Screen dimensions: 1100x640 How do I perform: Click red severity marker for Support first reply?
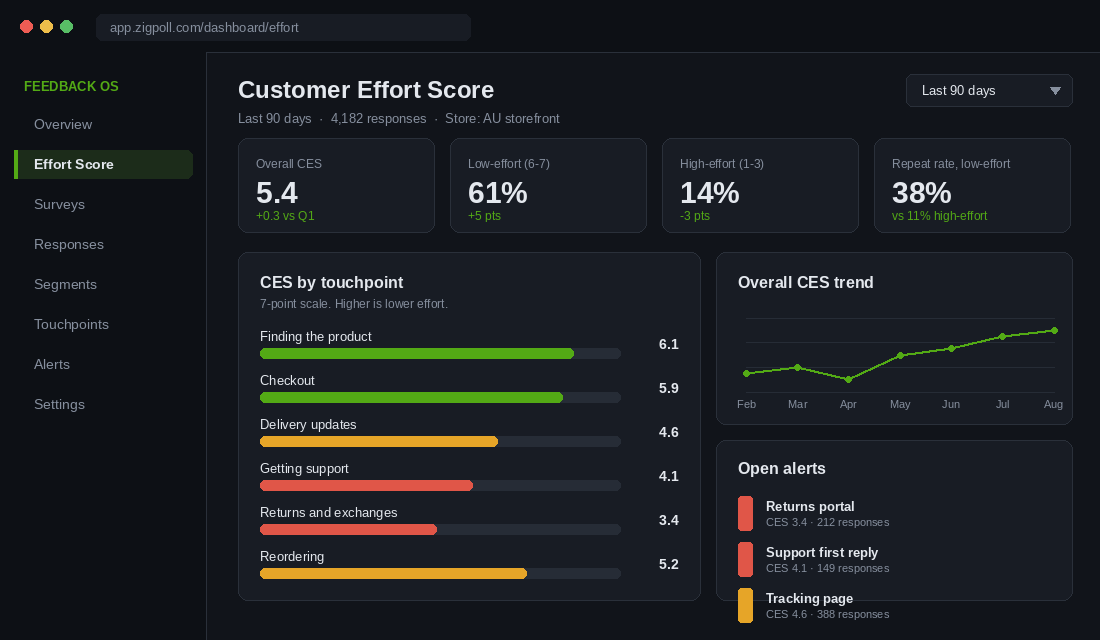pyautogui.click(x=746, y=559)
